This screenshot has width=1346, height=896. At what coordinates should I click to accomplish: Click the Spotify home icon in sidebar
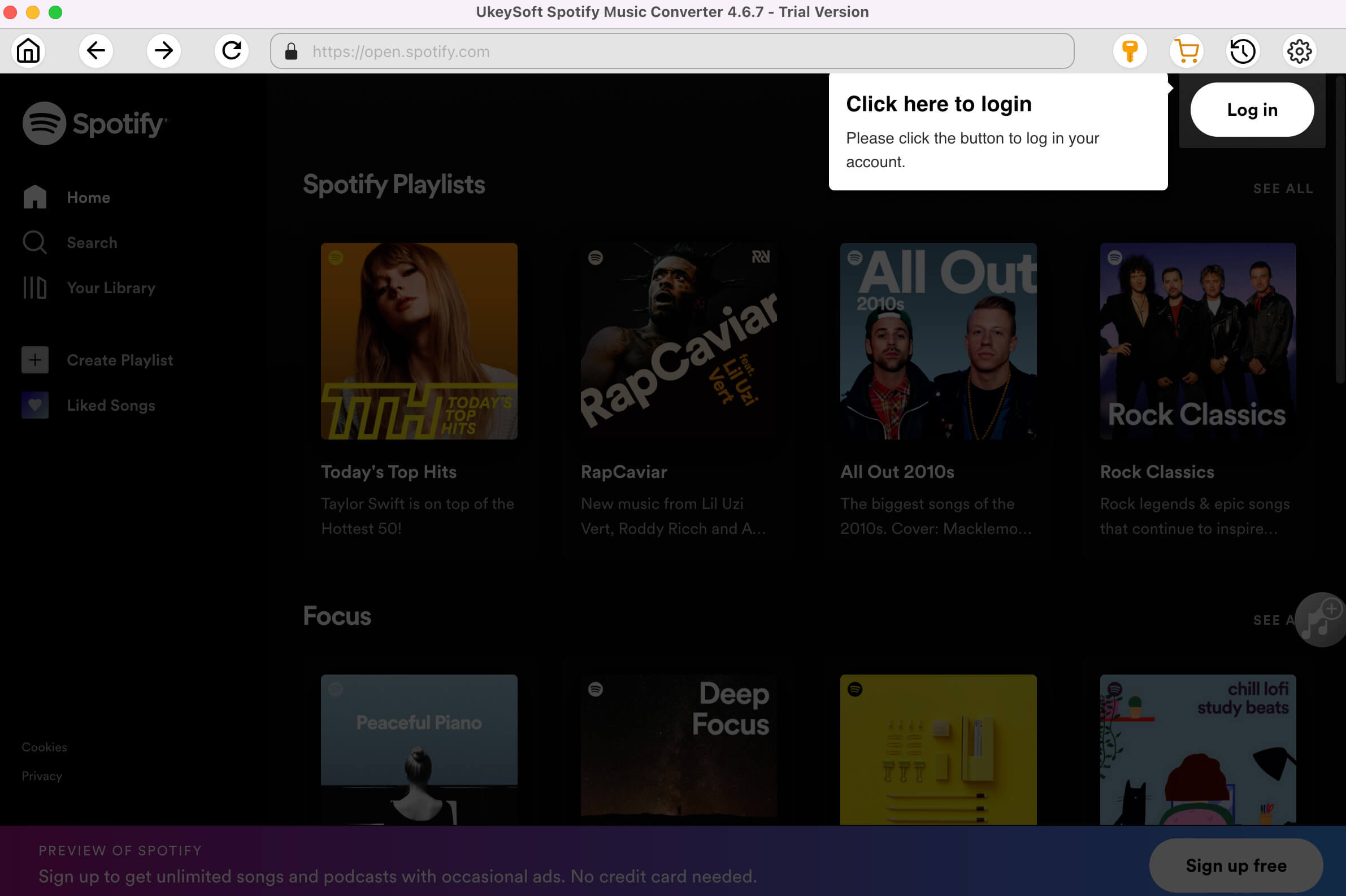(x=36, y=196)
